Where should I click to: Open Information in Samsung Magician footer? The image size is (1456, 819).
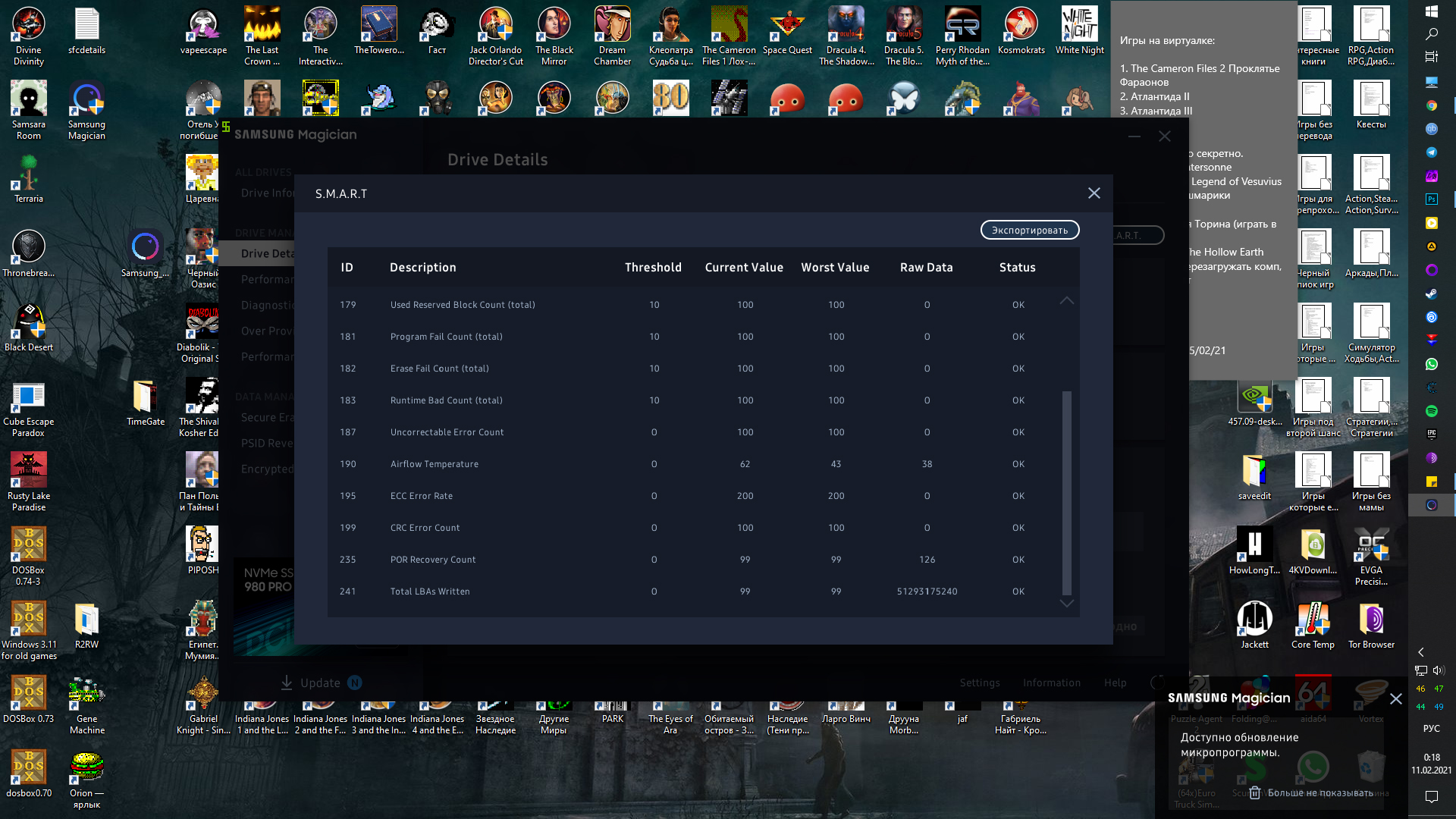[x=1051, y=682]
